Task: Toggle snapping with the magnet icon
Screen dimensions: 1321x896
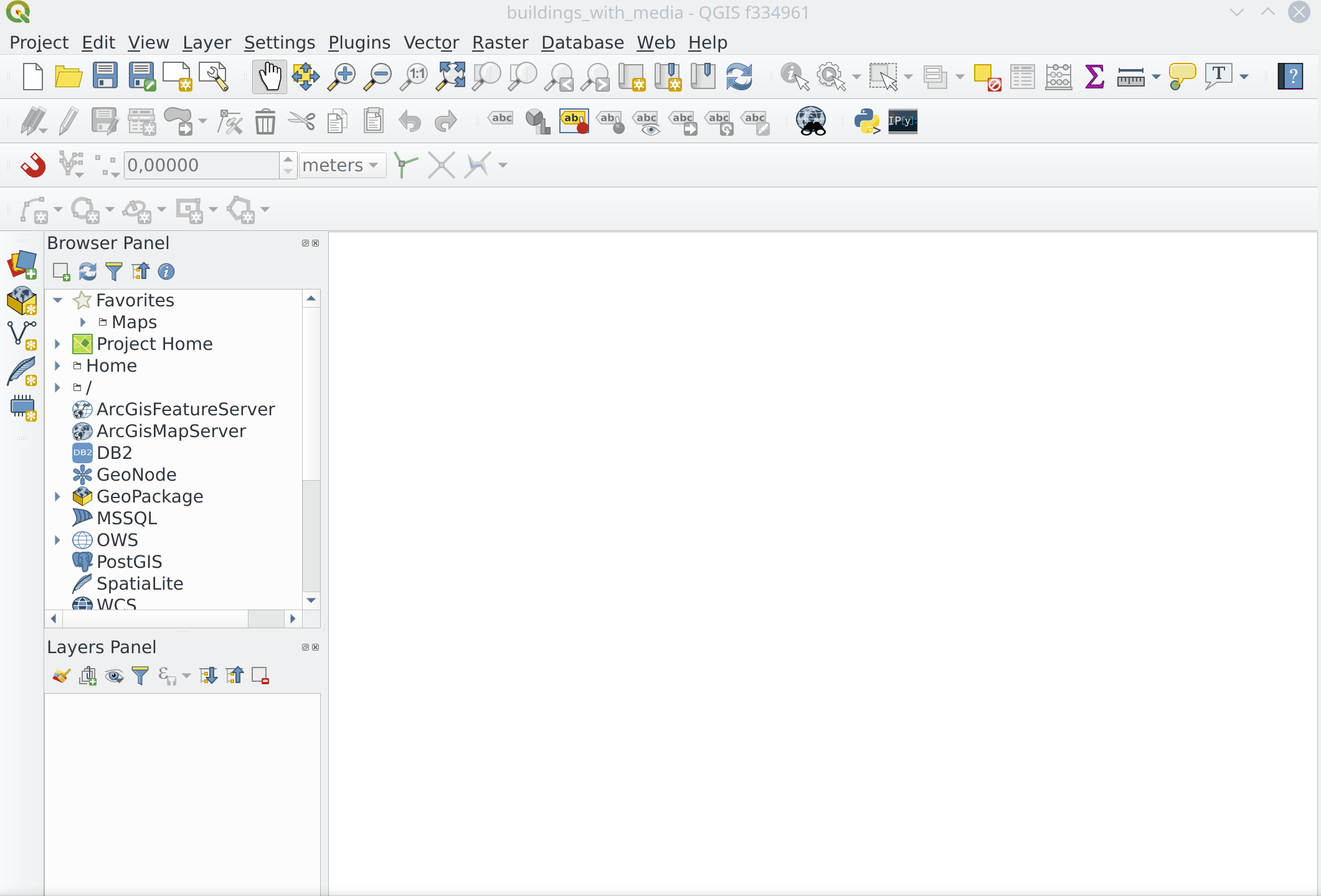Action: coord(32,165)
